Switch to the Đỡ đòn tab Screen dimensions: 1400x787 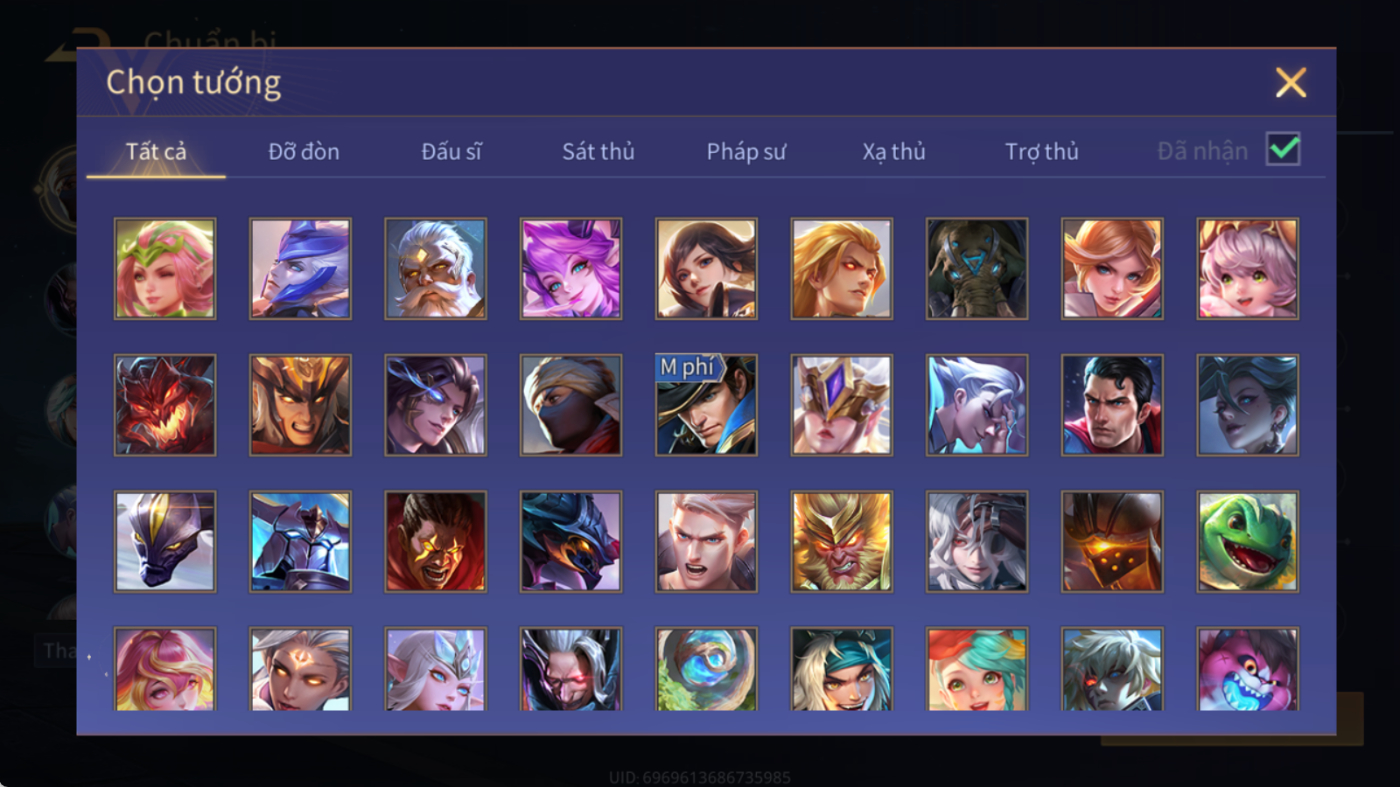pyautogui.click(x=304, y=151)
